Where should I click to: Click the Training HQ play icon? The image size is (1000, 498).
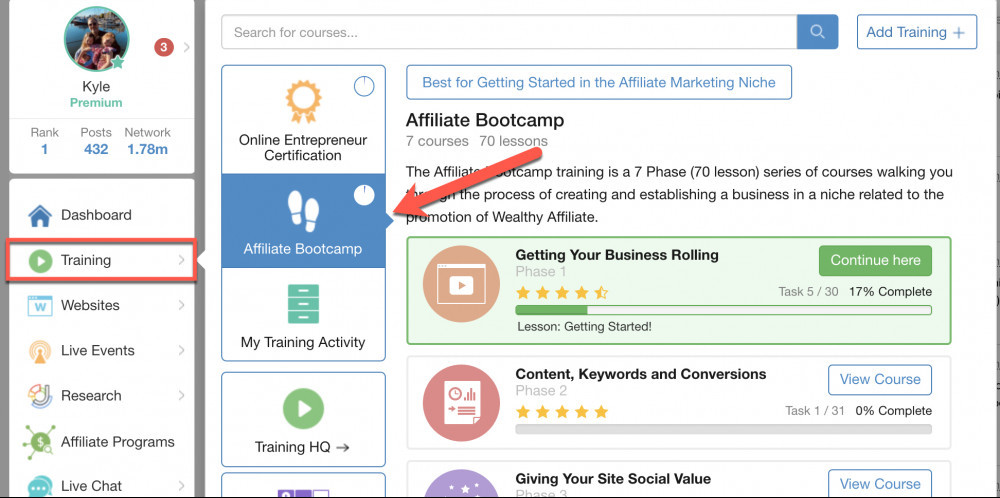click(303, 407)
